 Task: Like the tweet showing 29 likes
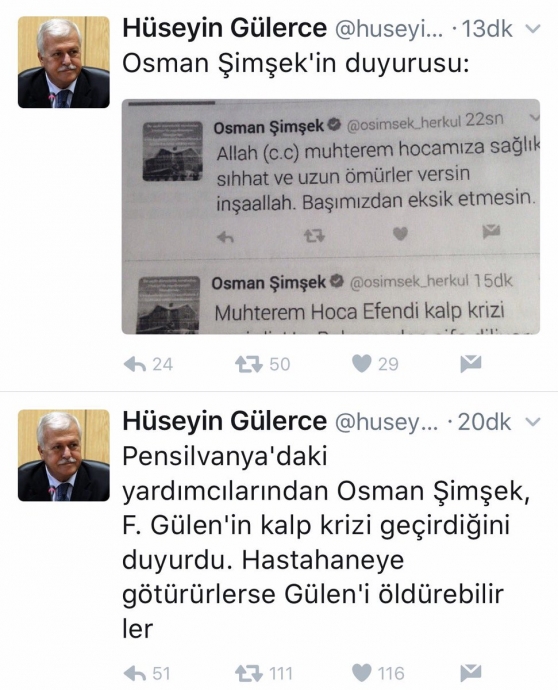coord(362,364)
